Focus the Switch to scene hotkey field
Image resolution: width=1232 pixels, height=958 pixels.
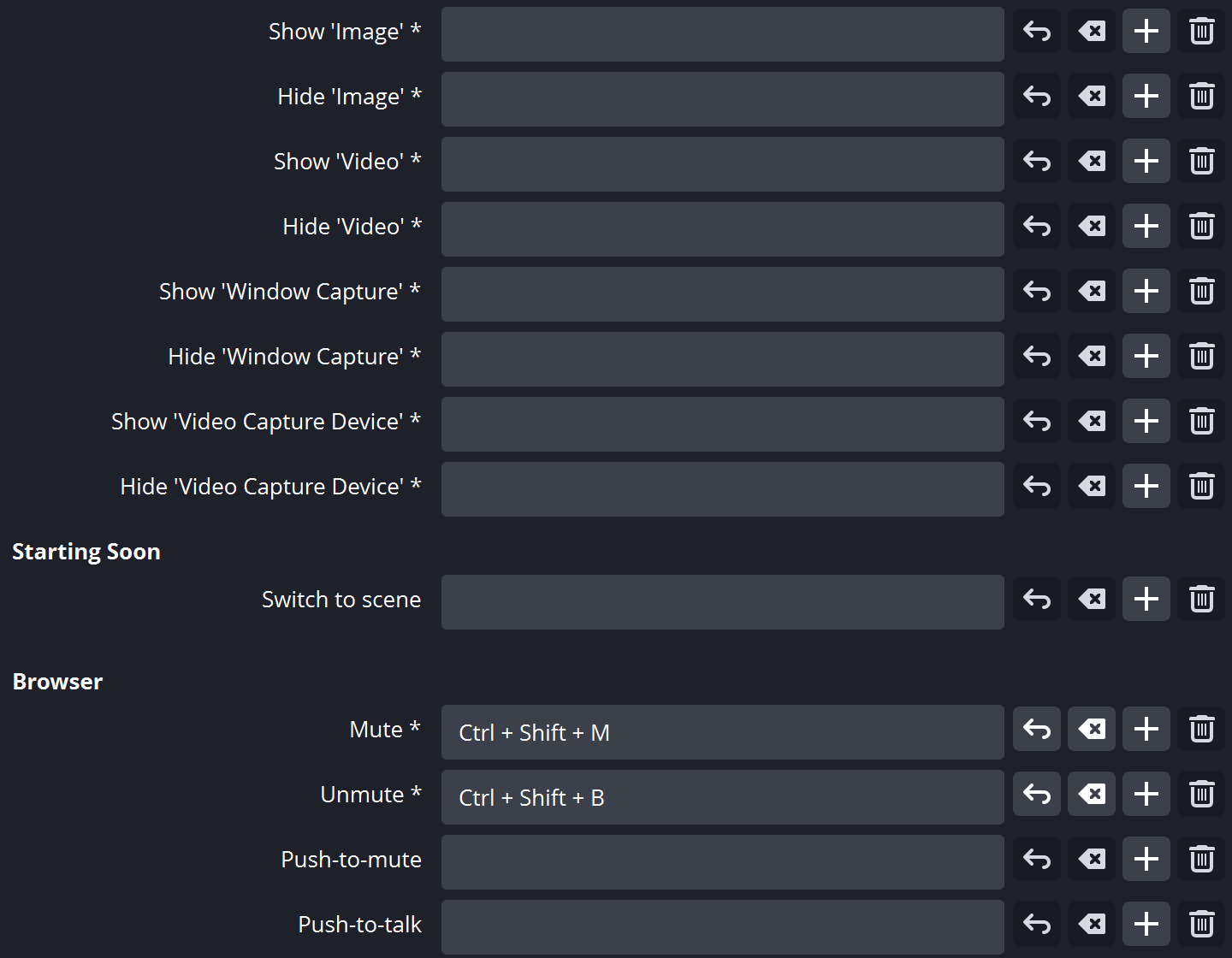pyautogui.click(x=722, y=601)
